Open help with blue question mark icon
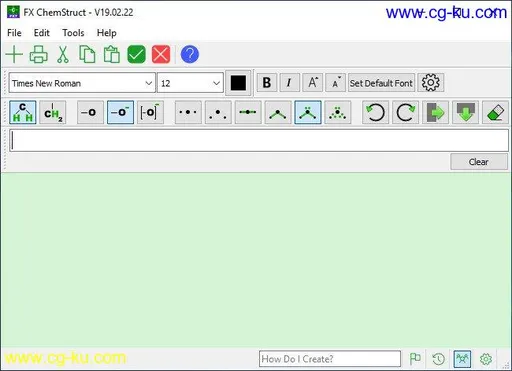Image resolution: width=512 pixels, height=371 pixels. 190,54
